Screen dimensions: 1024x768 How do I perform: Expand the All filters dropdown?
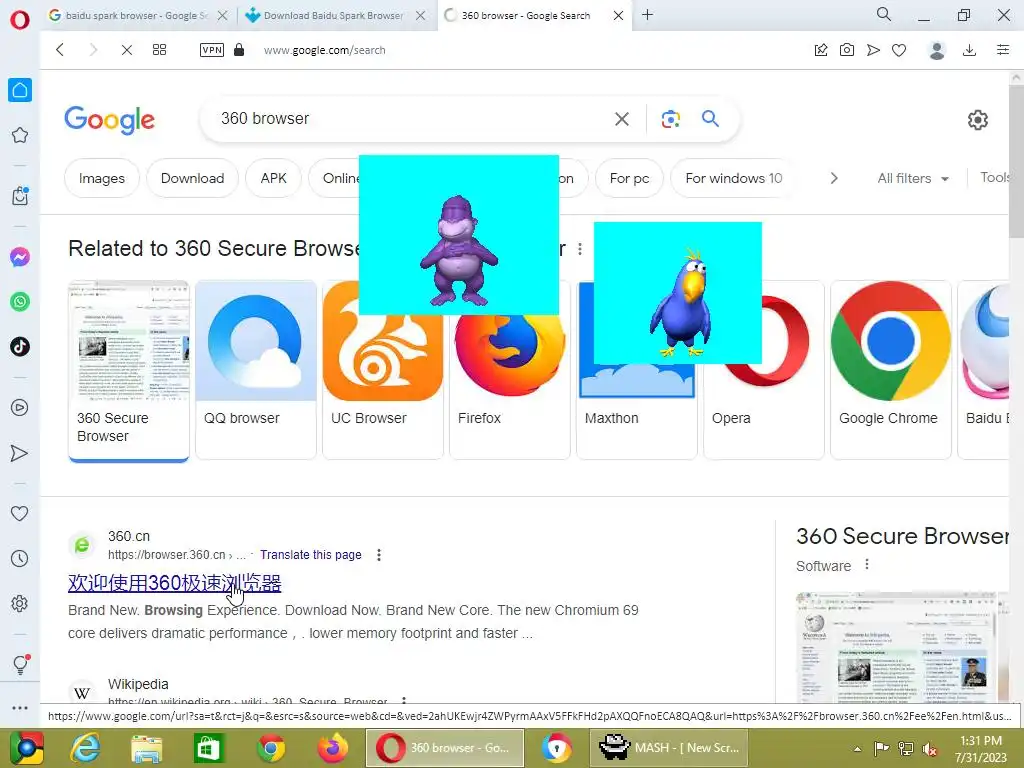tap(913, 178)
